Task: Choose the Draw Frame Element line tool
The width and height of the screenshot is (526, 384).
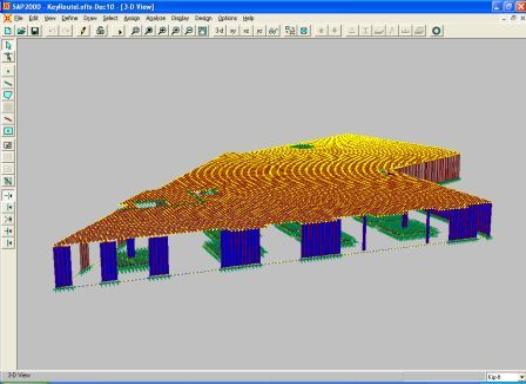Action: 8,83
